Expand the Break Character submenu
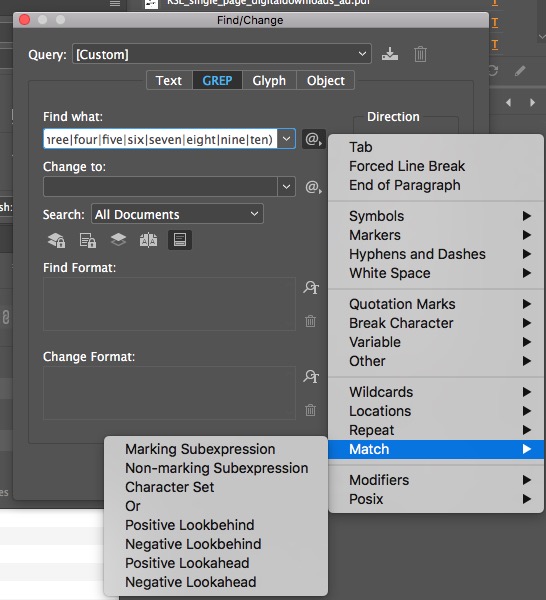 [x=436, y=323]
